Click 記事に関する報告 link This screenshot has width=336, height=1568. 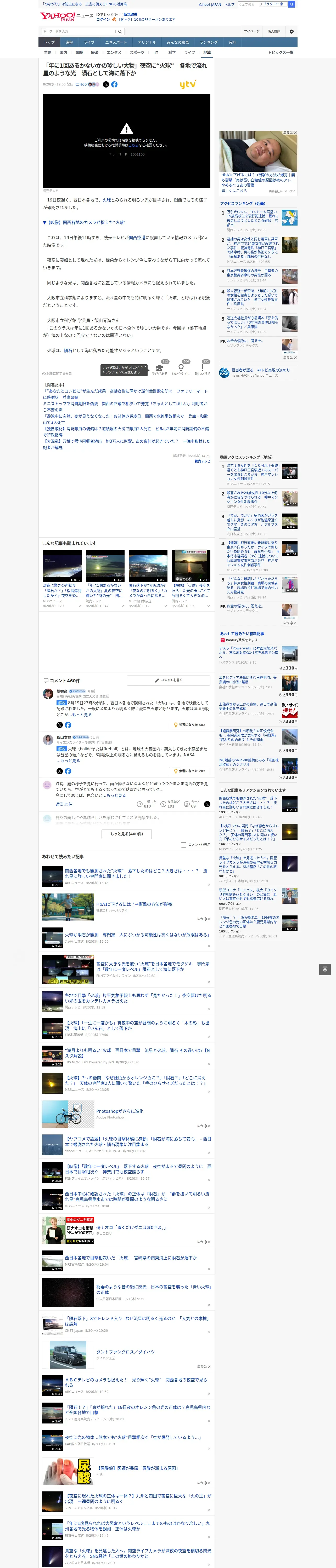pos(57,373)
